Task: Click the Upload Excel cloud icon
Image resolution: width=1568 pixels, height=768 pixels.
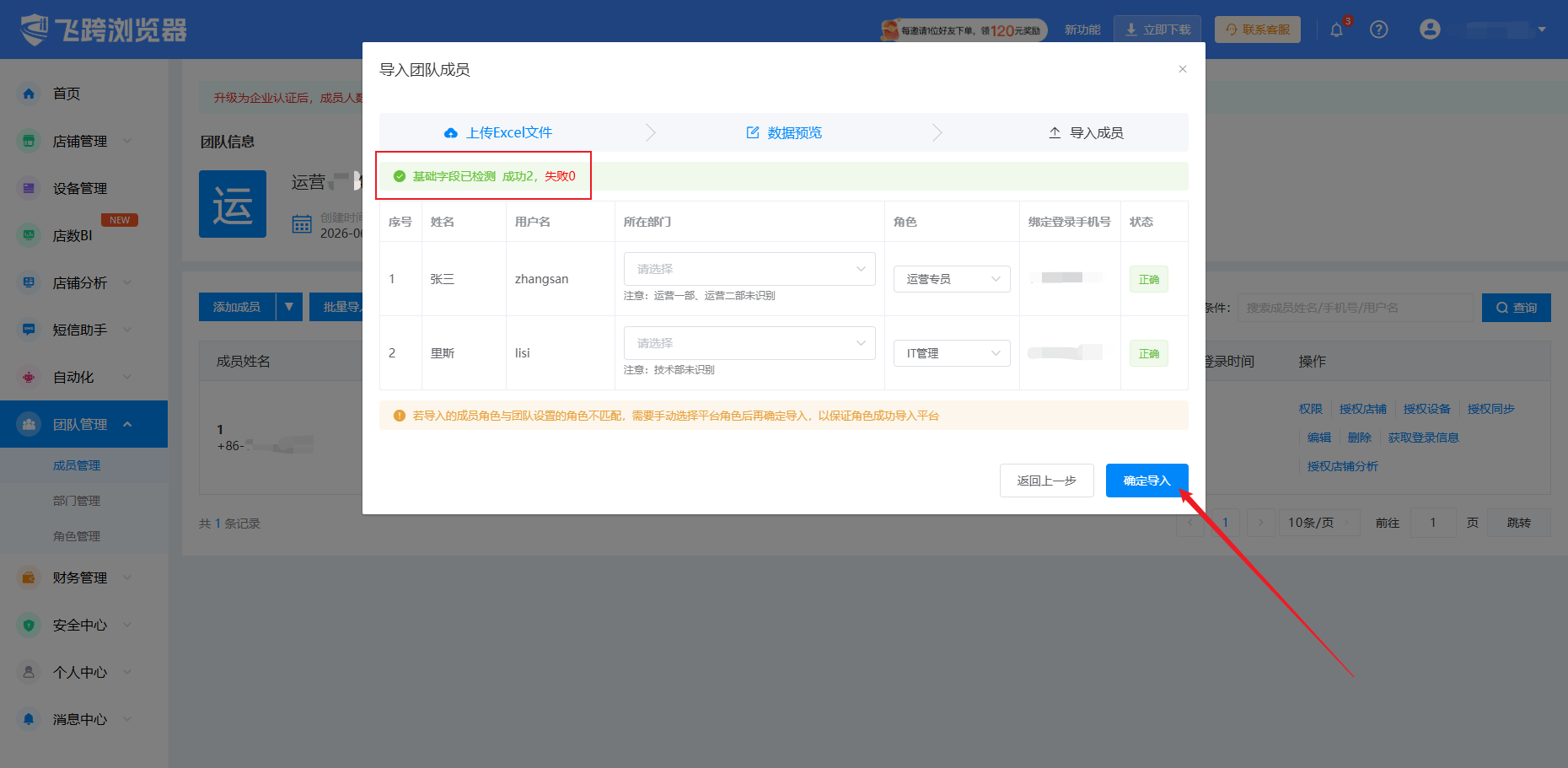Action: point(451,133)
